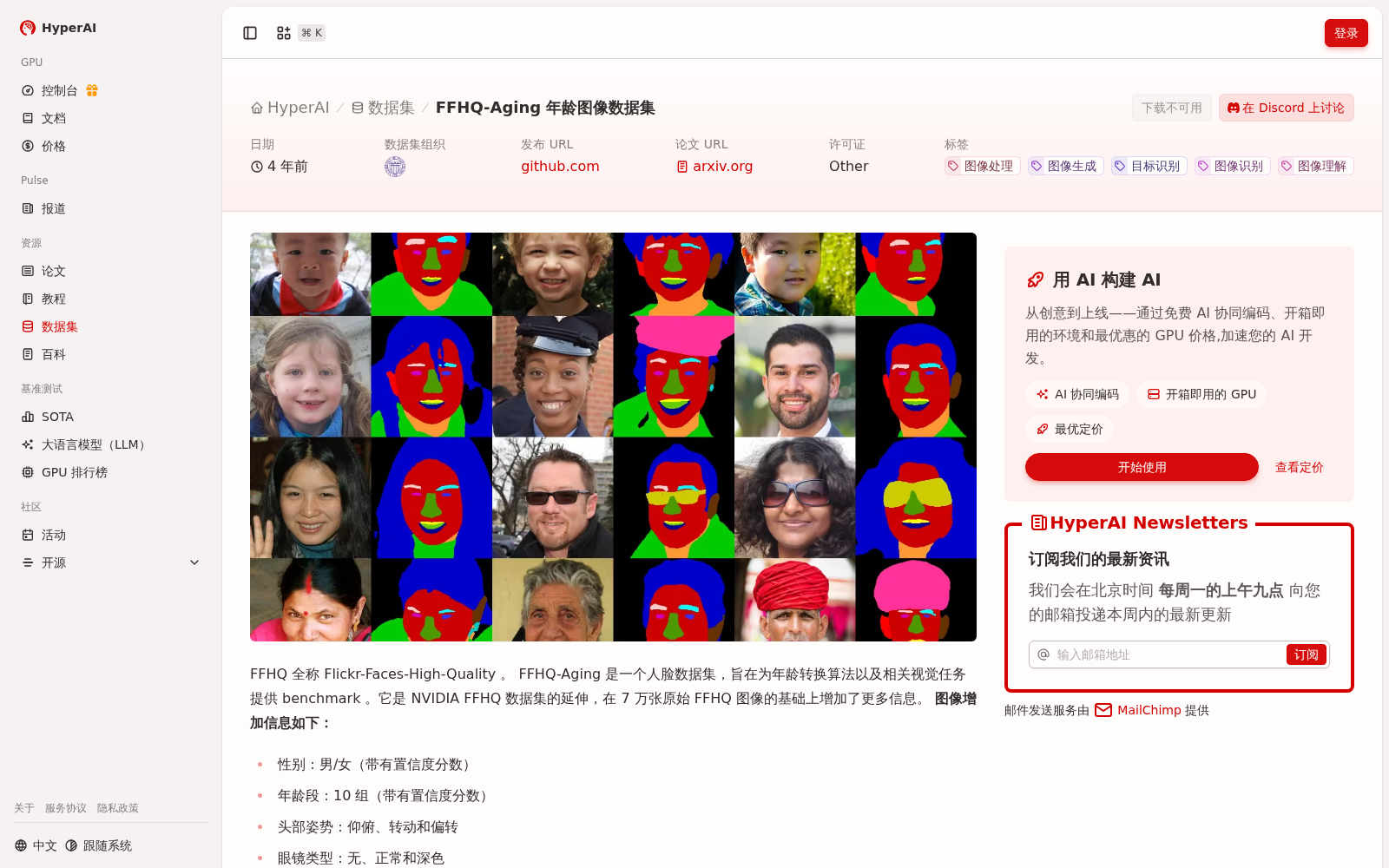Click the rocket icon beside 用 AI 构建 AI
Image resolution: width=1389 pixels, height=868 pixels.
point(1035,279)
